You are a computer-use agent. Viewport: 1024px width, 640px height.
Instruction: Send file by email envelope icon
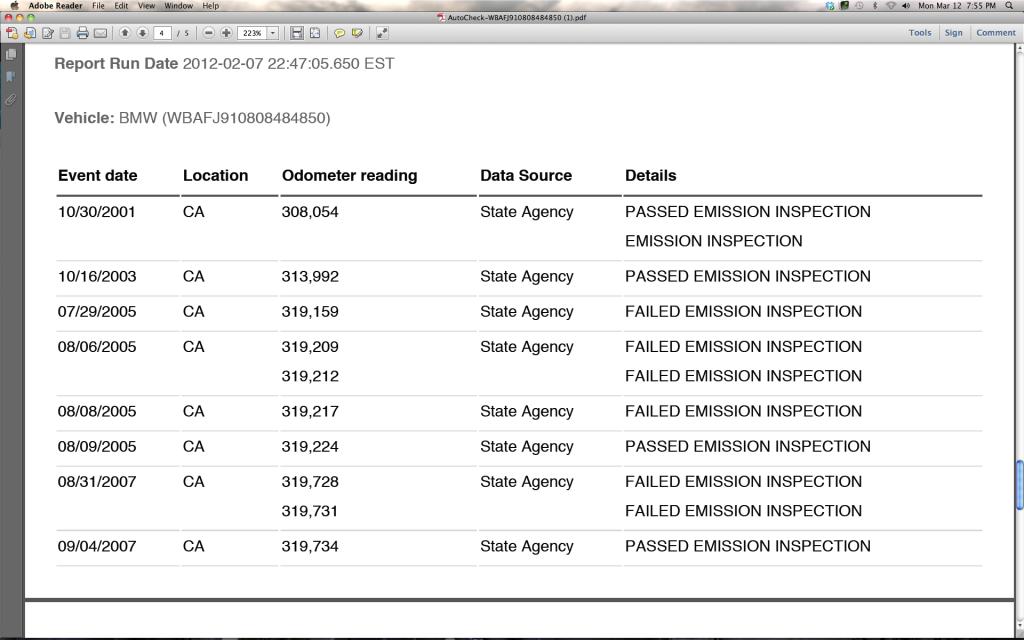[x=100, y=33]
